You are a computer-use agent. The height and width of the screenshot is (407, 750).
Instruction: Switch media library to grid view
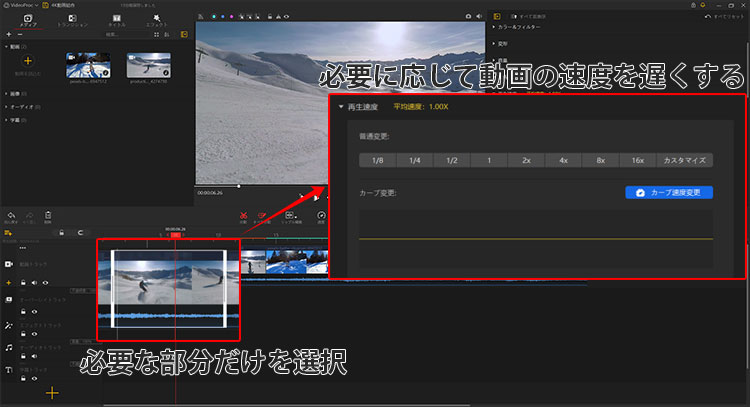(156, 34)
